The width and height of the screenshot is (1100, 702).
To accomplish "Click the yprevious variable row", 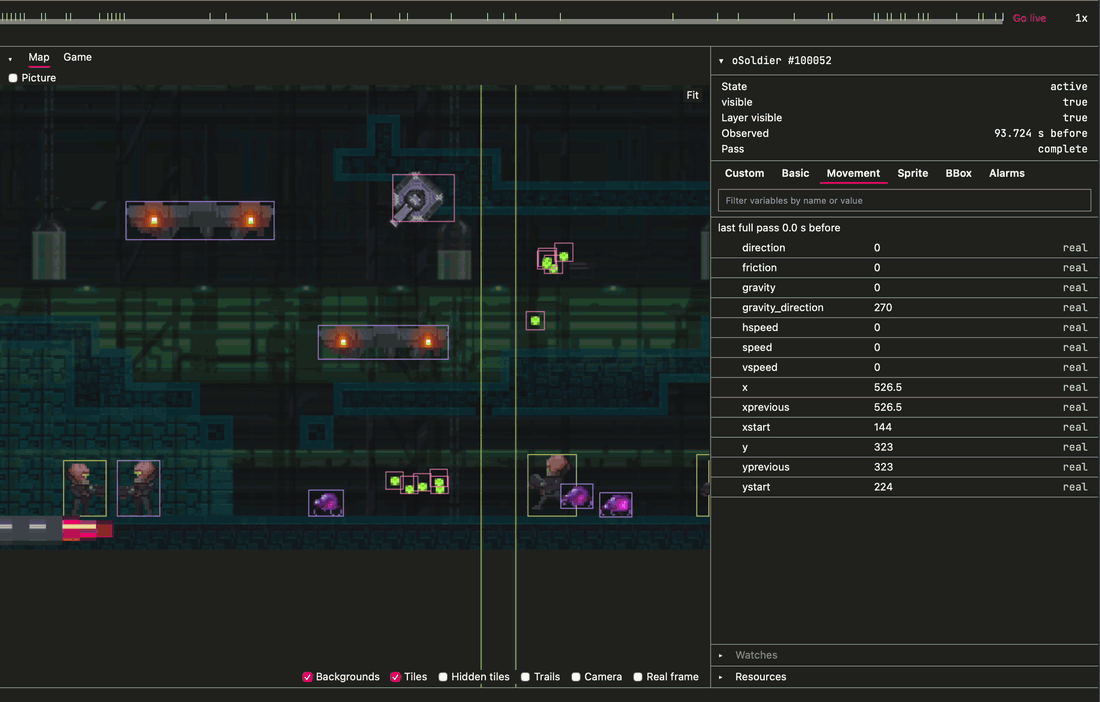I will 905,467.
